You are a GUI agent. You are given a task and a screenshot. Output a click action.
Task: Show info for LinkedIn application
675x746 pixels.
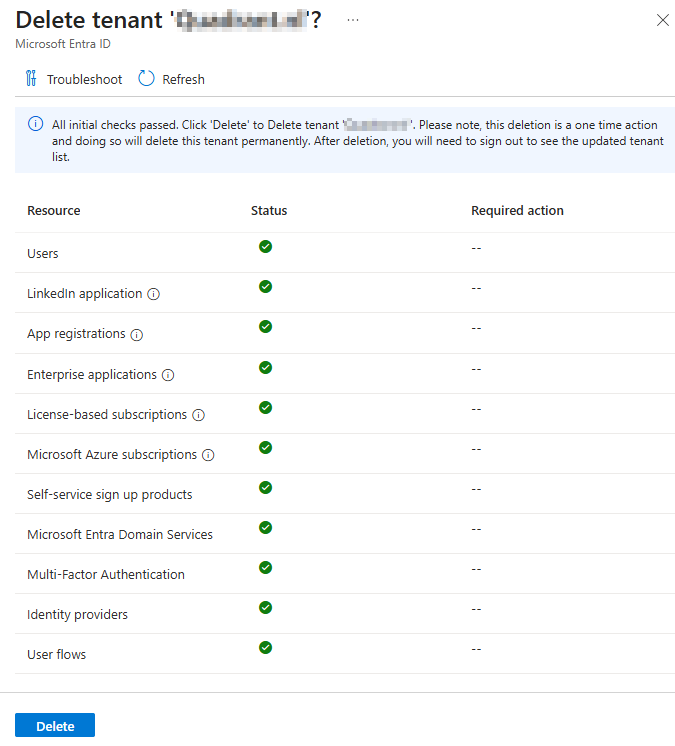pos(153,294)
